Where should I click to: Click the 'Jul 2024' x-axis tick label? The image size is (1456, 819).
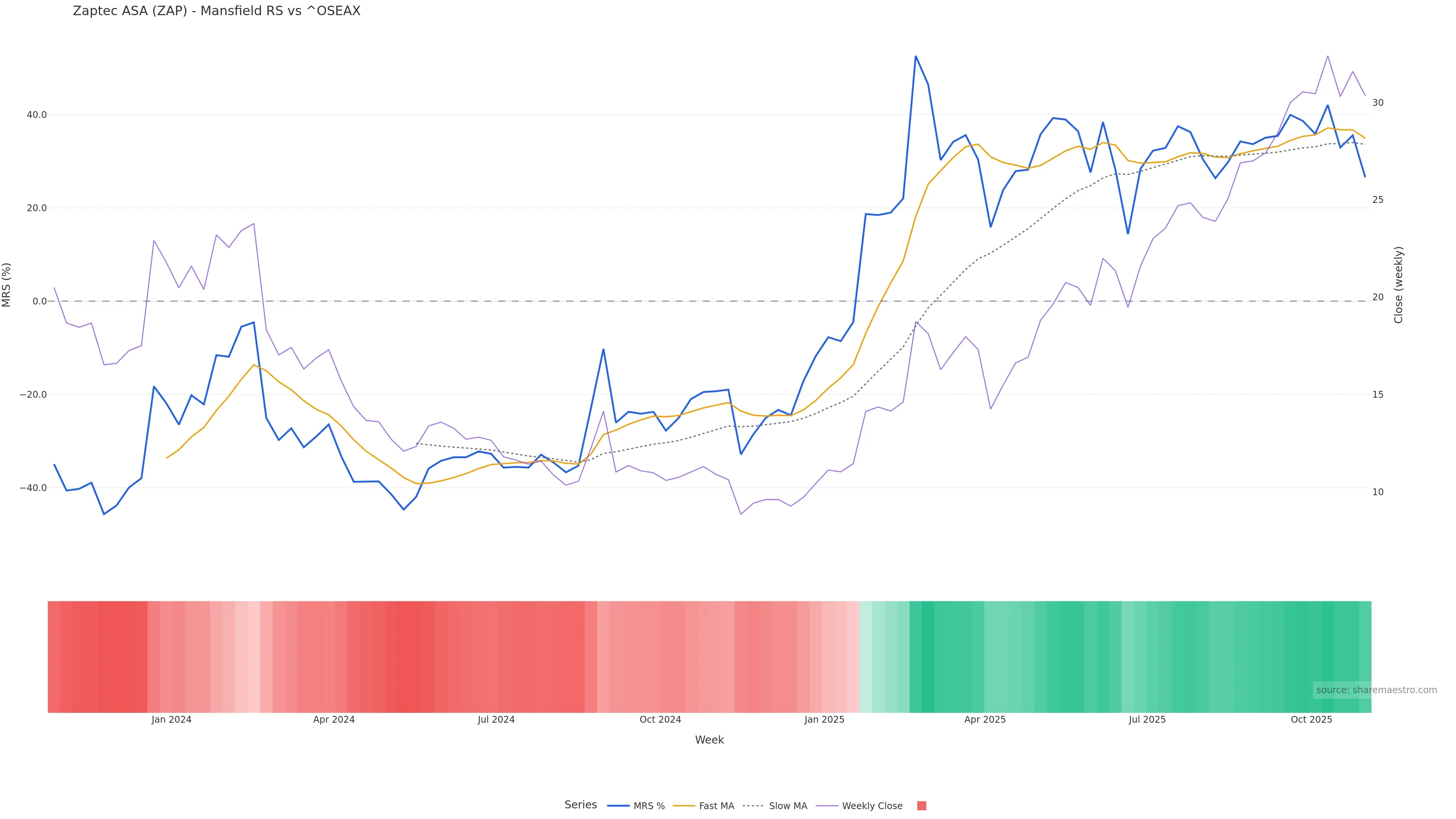pos(496,720)
